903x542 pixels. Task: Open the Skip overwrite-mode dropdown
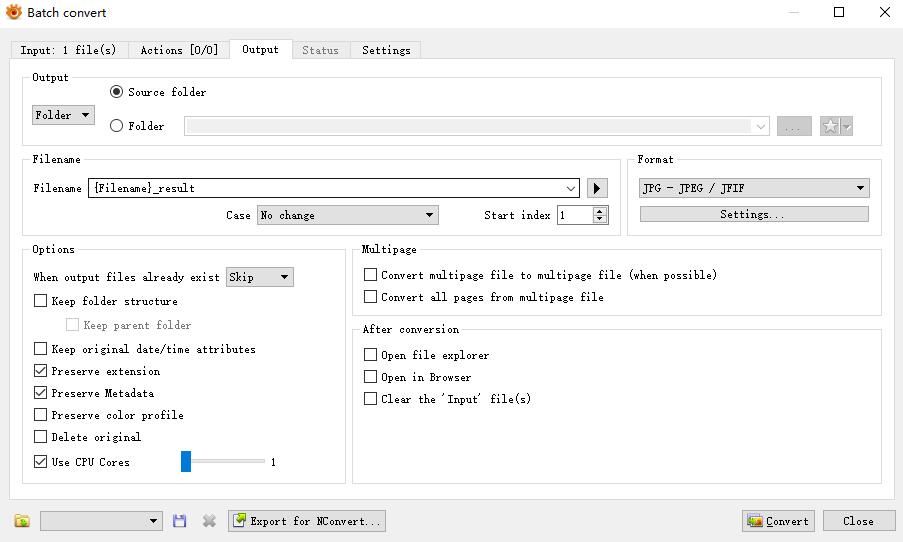pos(260,277)
